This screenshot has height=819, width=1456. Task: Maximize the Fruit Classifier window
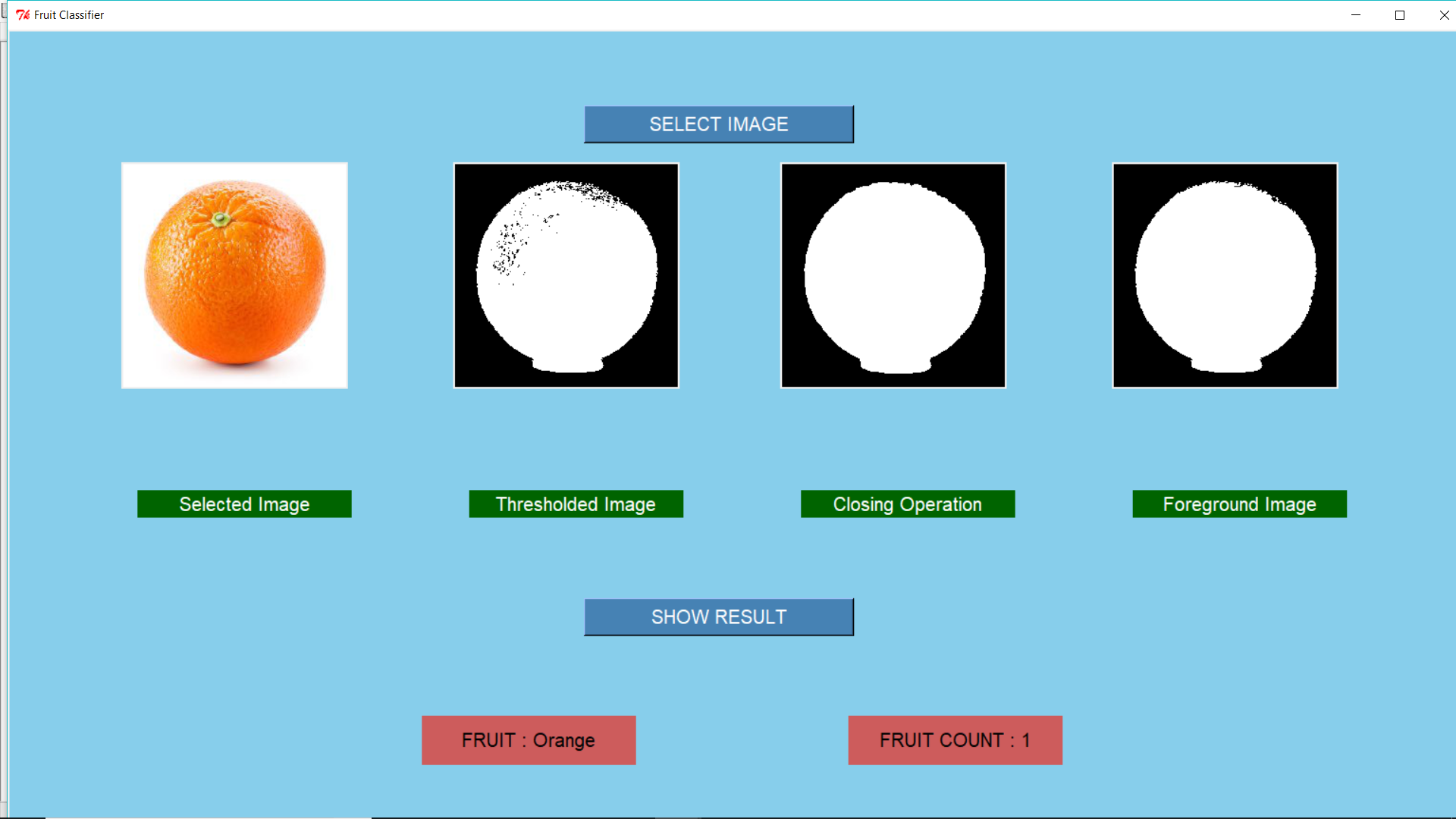coord(1399,14)
